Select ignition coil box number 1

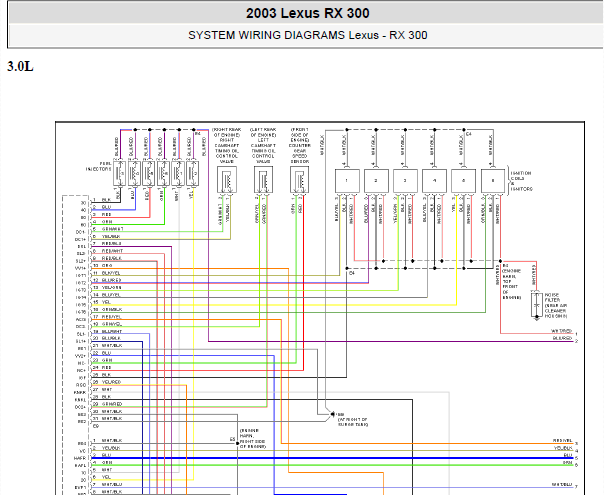click(x=347, y=181)
